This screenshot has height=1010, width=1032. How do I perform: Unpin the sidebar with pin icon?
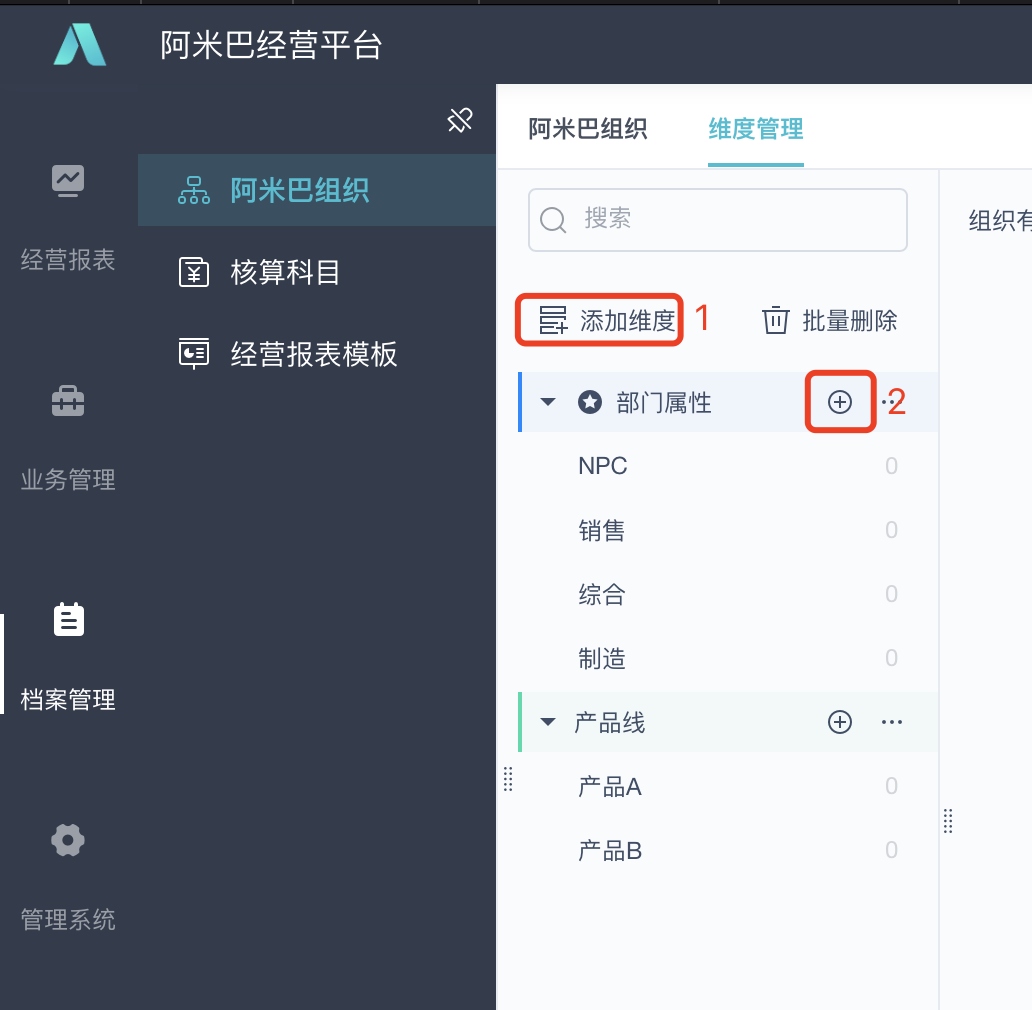point(459,122)
